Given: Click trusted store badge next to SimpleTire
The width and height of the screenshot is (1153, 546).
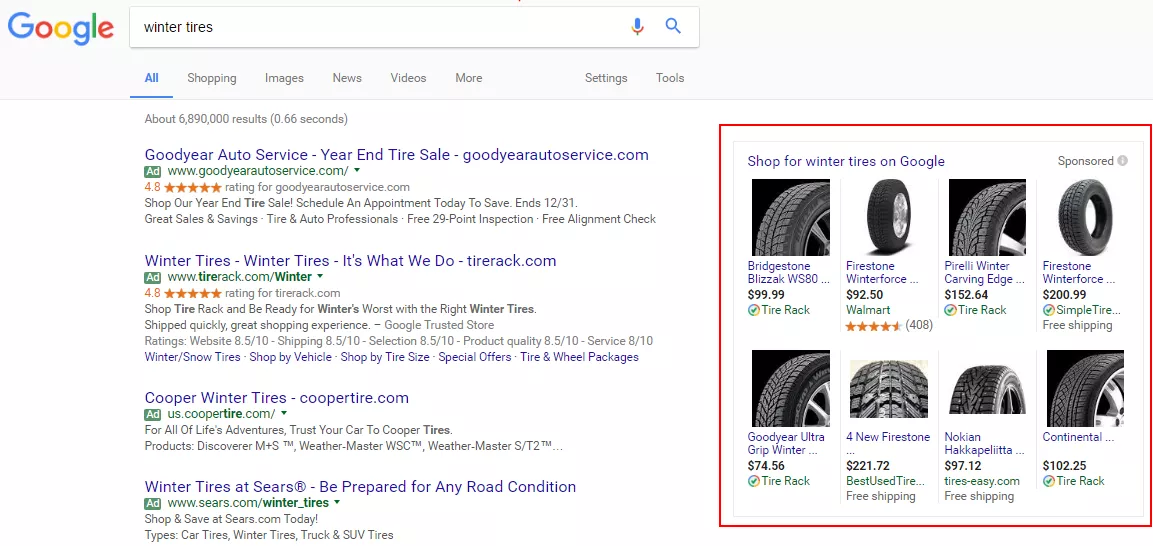Looking at the screenshot, I should click(x=1049, y=310).
